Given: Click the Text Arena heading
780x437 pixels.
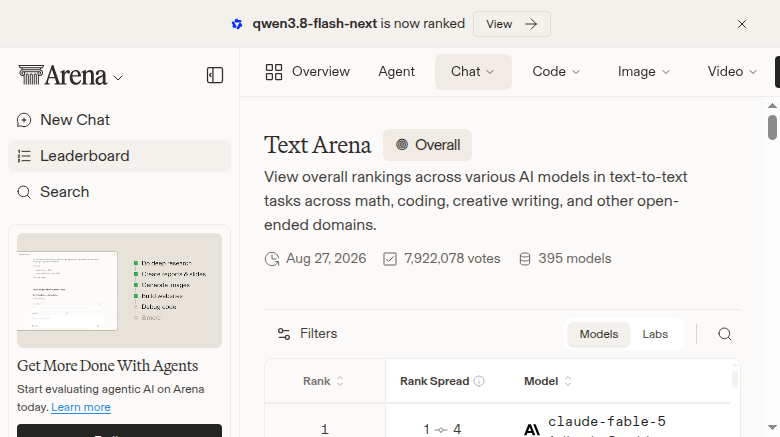Looking at the screenshot, I should (x=317, y=145).
